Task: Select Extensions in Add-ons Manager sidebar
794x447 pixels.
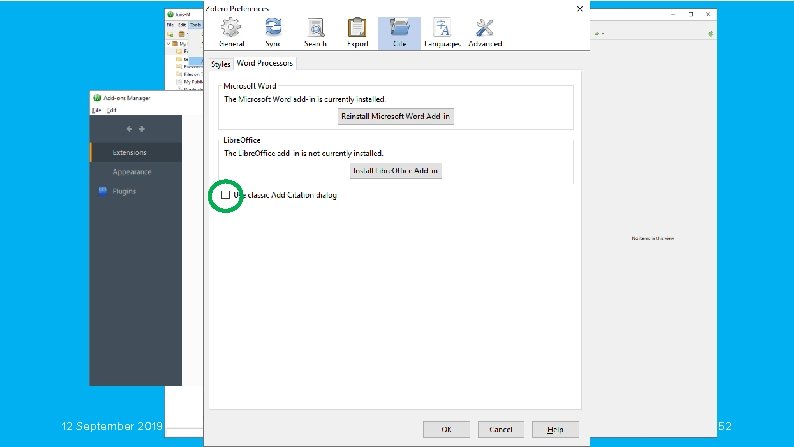Action: 136,152
